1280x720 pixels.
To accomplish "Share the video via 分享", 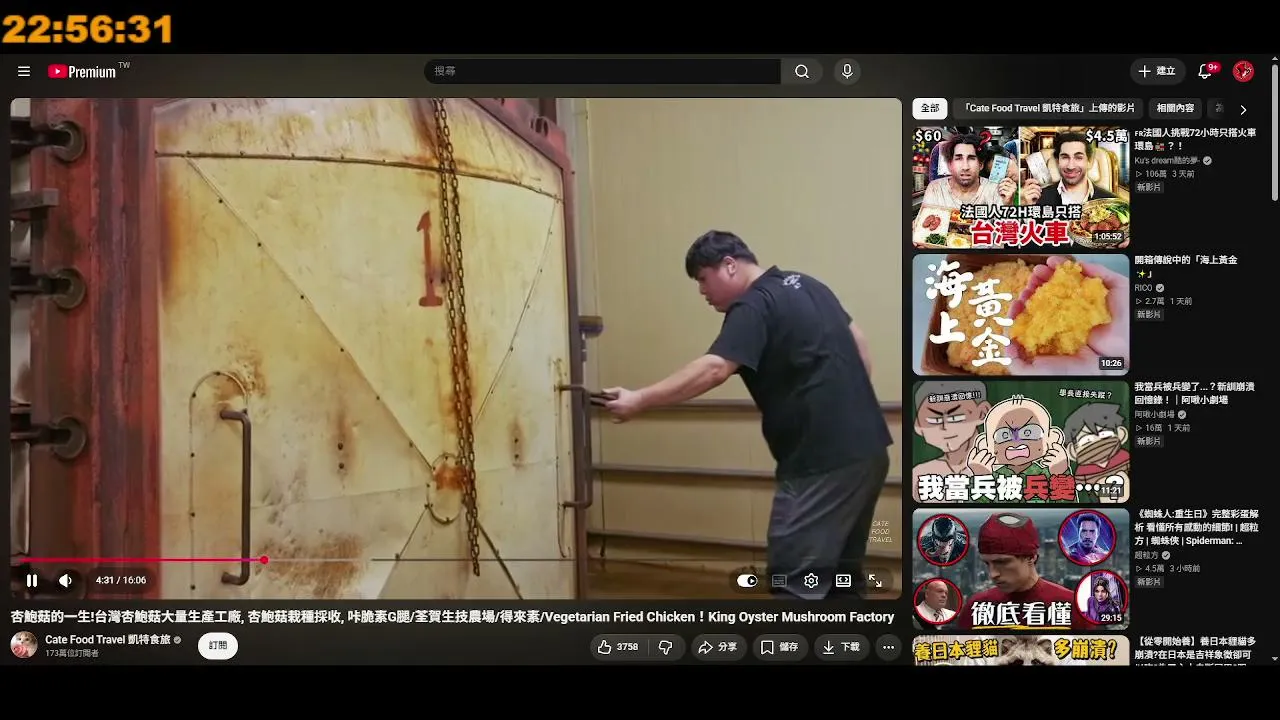I will pyautogui.click(x=717, y=647).
